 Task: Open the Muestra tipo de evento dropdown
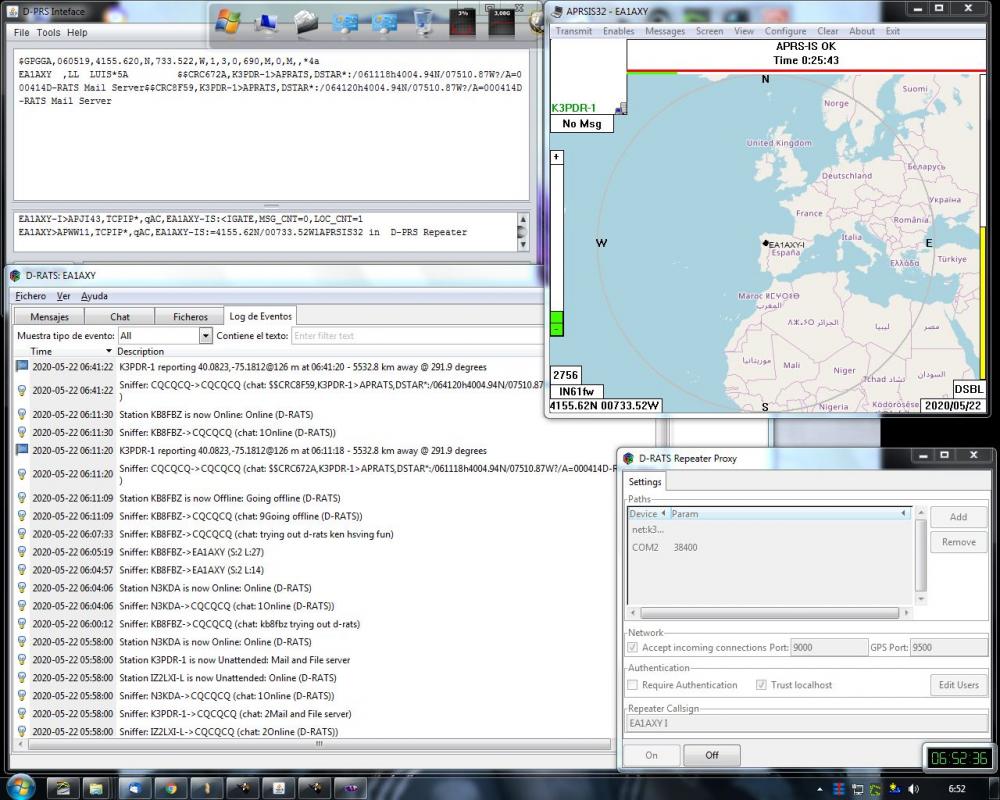point(206,336)
